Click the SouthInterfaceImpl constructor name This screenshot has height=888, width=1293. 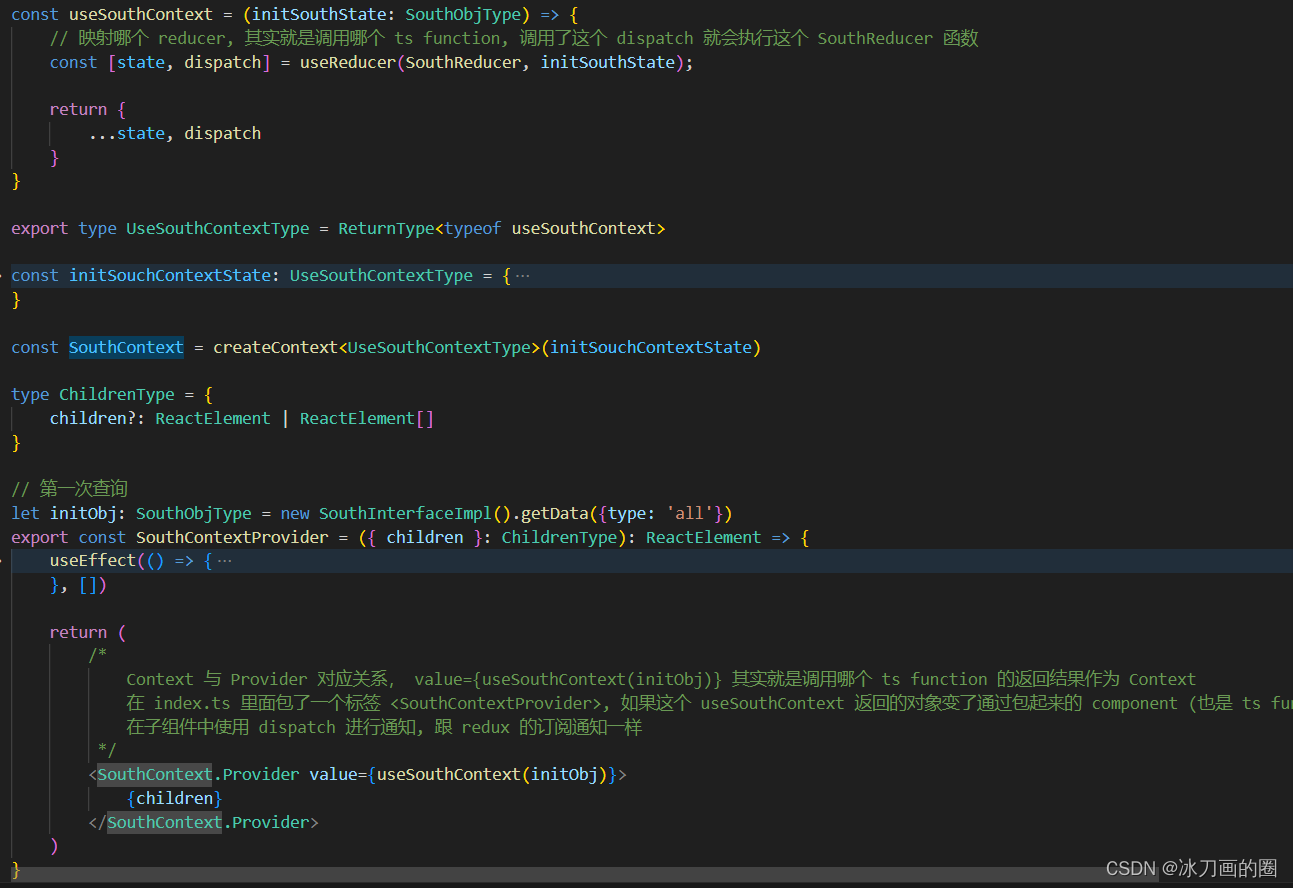pyautogui.click(x=405, y=513)
